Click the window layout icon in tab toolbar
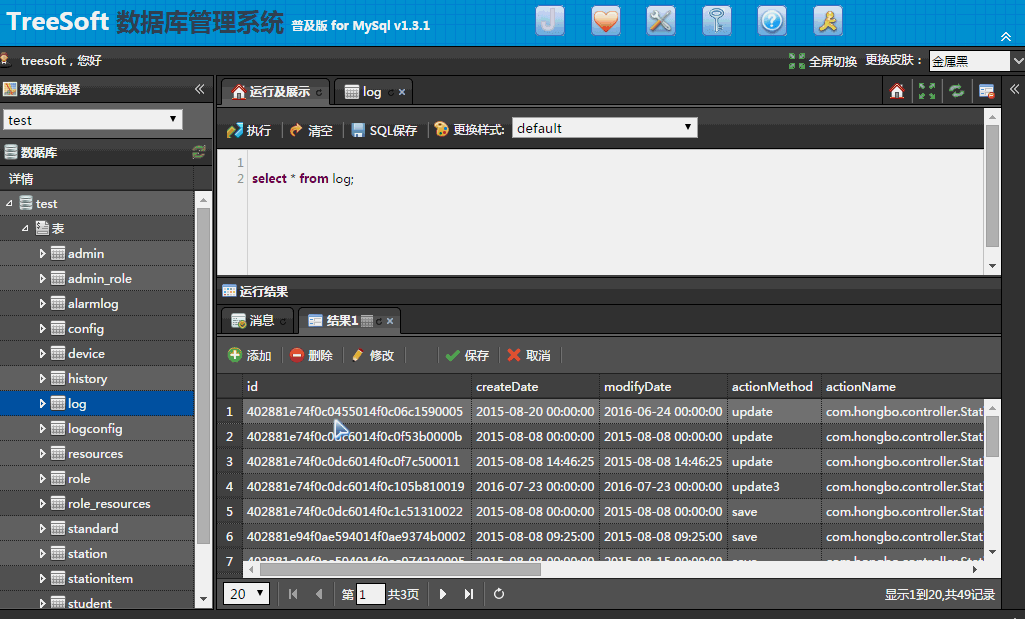Screen dimensions: 1025x619 (x=986, y=91)
